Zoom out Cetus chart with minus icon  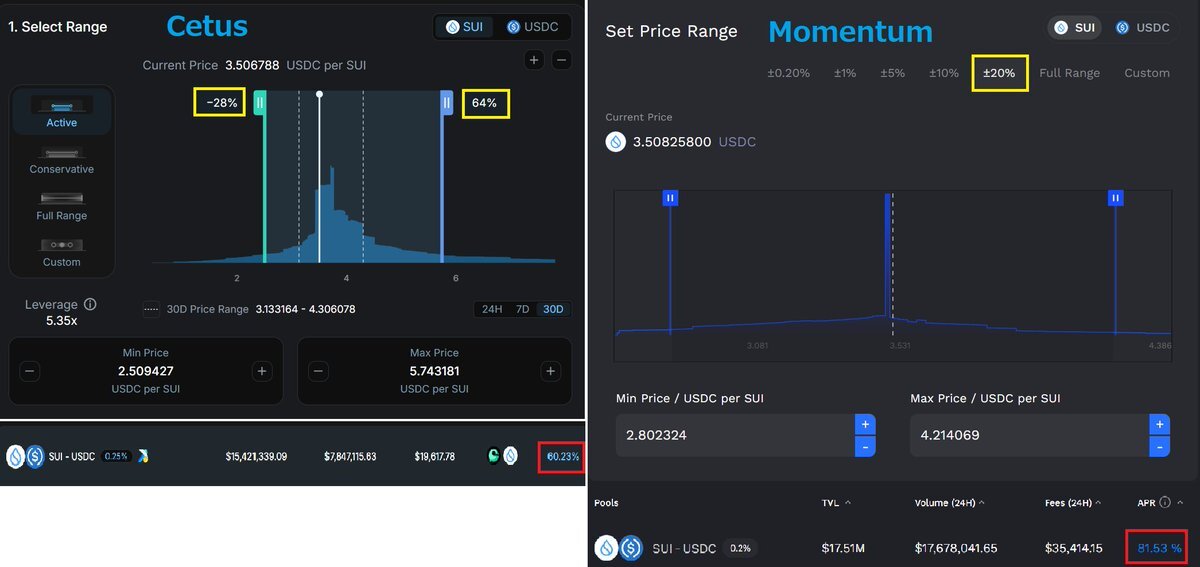[x=562, y=60]
